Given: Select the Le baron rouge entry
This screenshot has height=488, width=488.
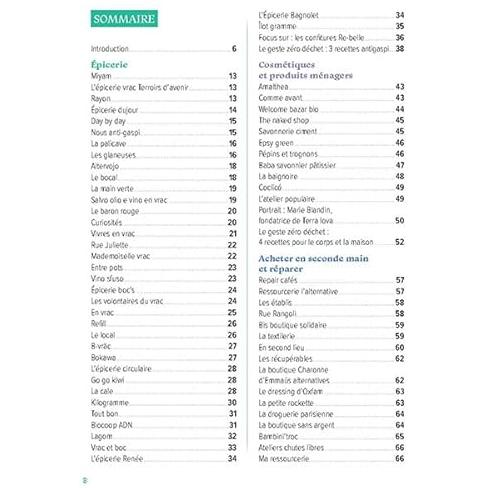Looking at the screenshot, I should click(164, 211).
